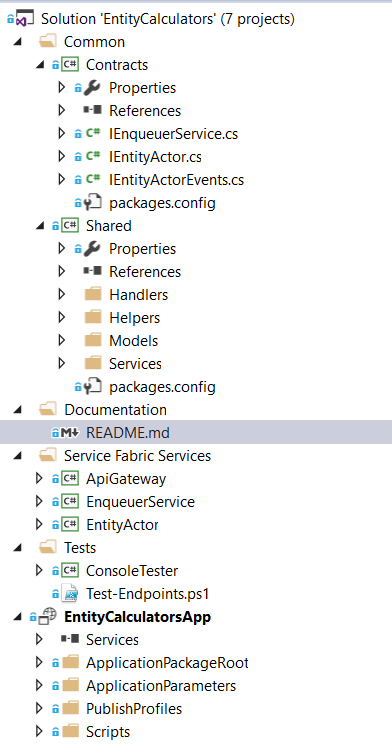Collapse the EntityCalculatorsApp project

point(18,617)
